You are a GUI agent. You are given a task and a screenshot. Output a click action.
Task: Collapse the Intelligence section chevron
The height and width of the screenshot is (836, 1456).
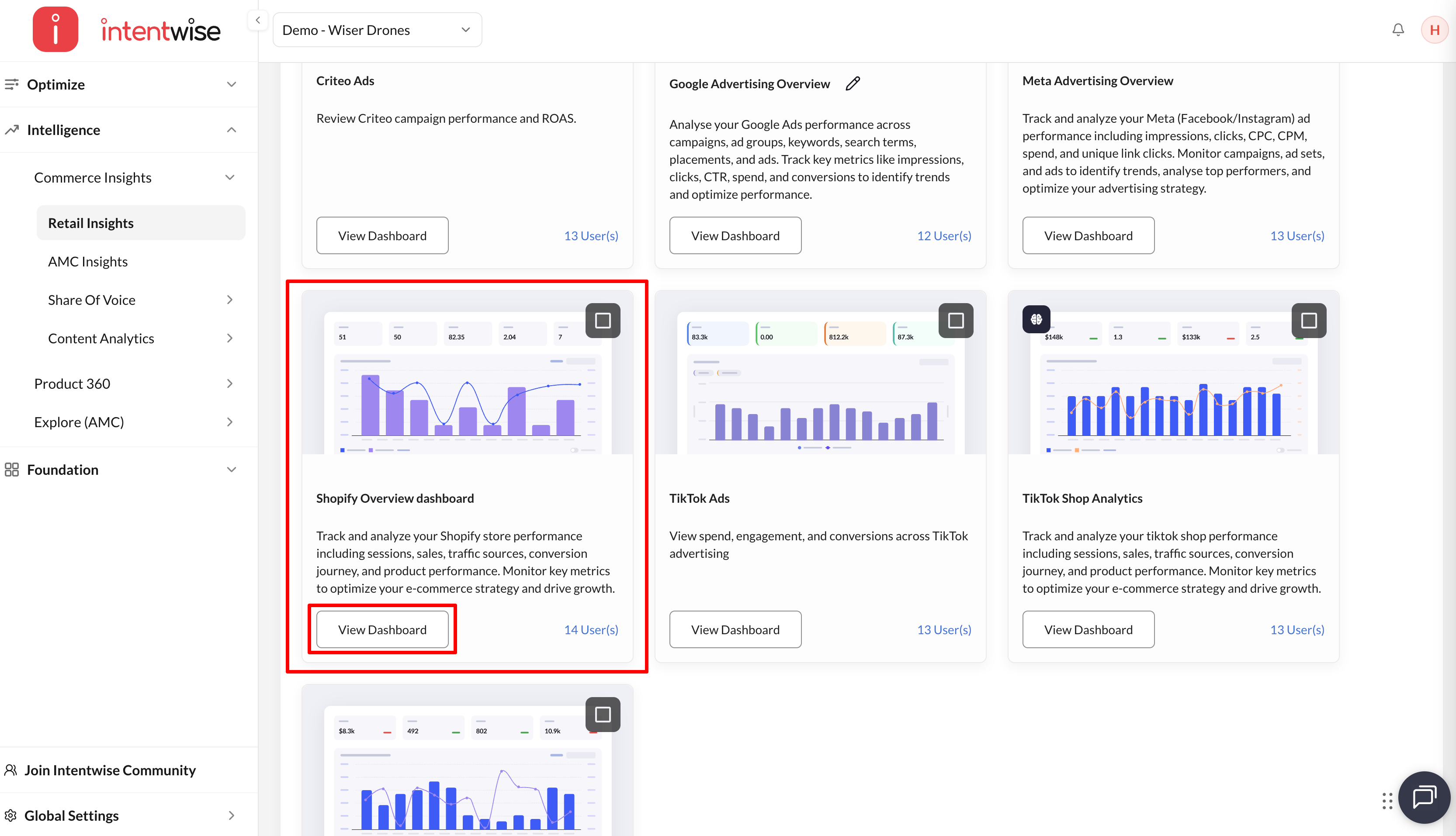(x=232, y=130)
